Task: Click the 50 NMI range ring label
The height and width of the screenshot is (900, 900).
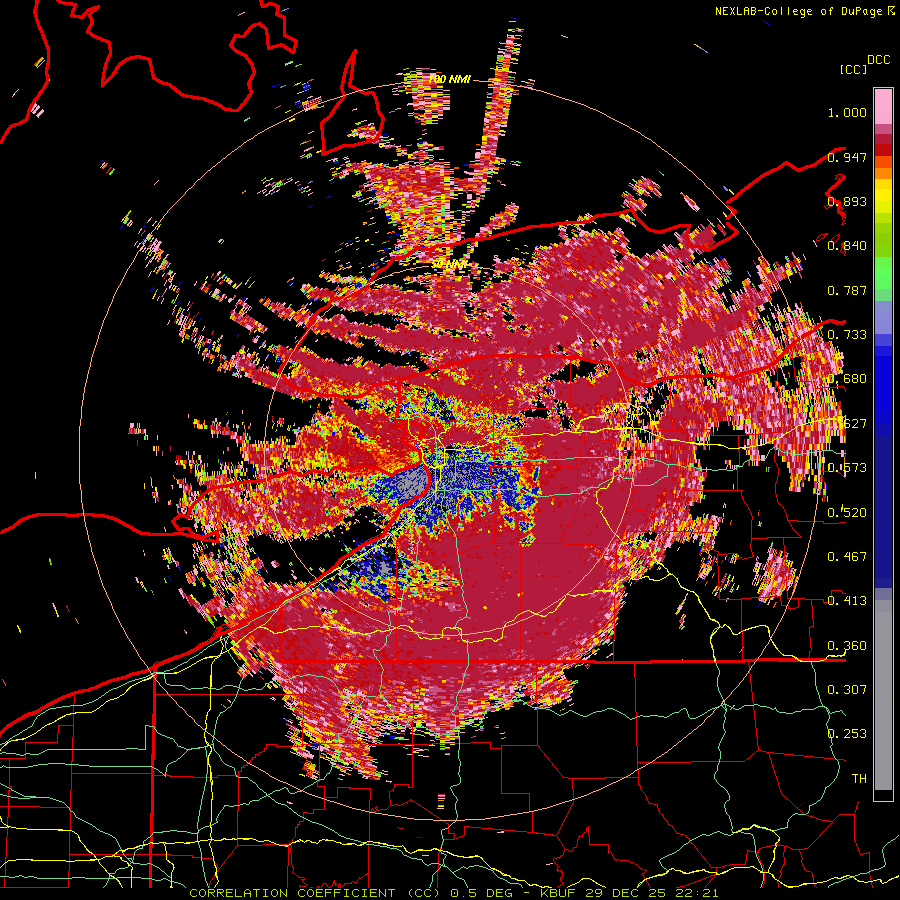Action: point(450,264)
